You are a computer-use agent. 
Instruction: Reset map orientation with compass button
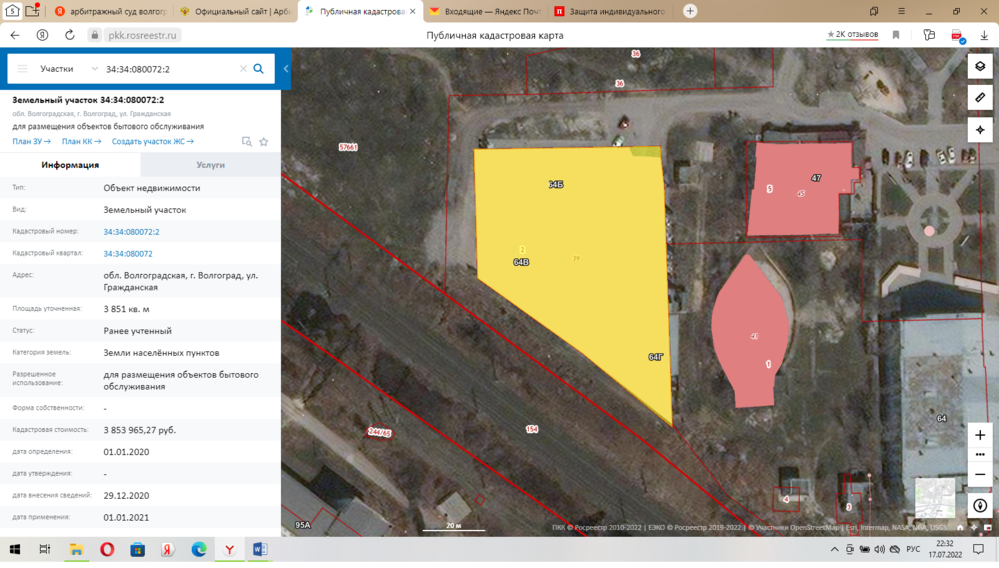click(980, 506)
